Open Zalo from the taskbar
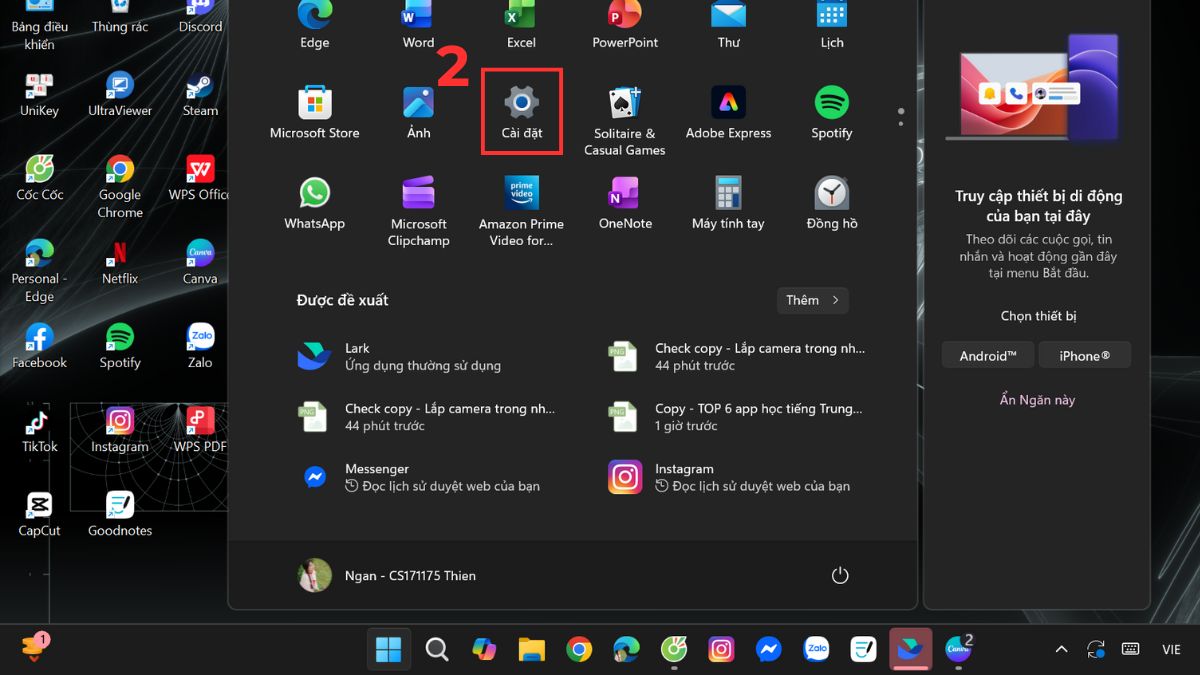Viewport: 1200px width, 675px height. click(816, 649)
